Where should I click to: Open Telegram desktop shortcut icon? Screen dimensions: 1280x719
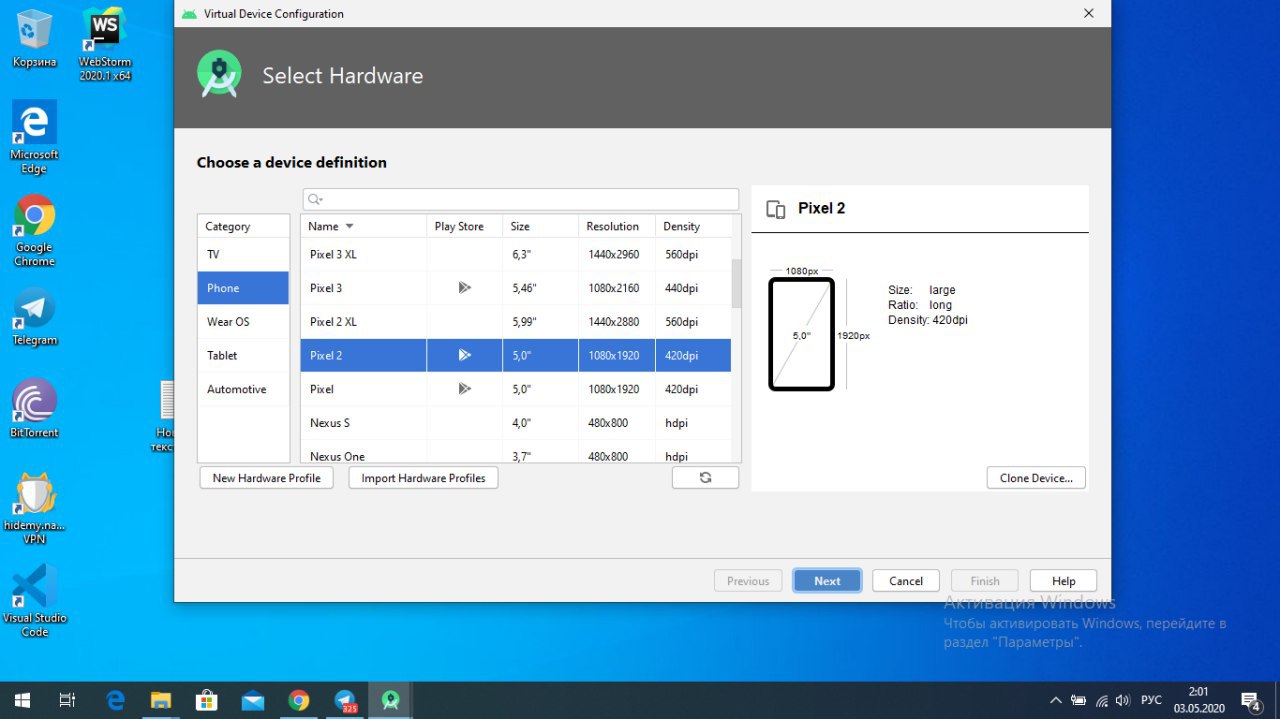click(x=34, y=309)
